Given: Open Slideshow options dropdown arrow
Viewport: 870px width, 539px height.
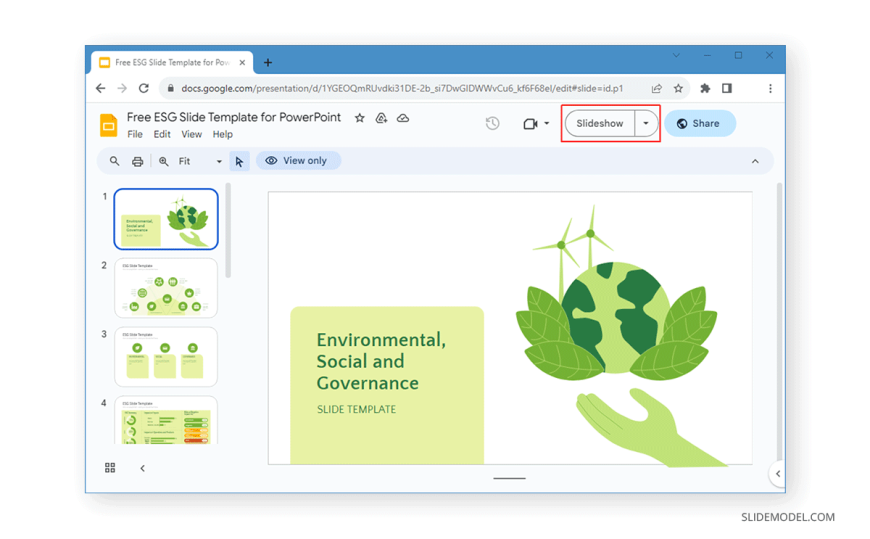Looking at the screenshot, I should click(x=646, y=123).
